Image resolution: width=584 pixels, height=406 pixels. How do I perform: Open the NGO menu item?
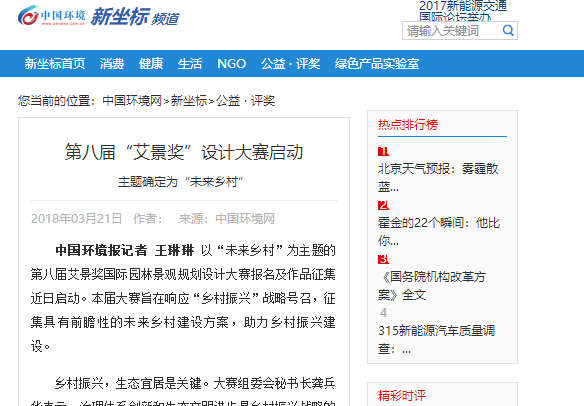point(231,64)
